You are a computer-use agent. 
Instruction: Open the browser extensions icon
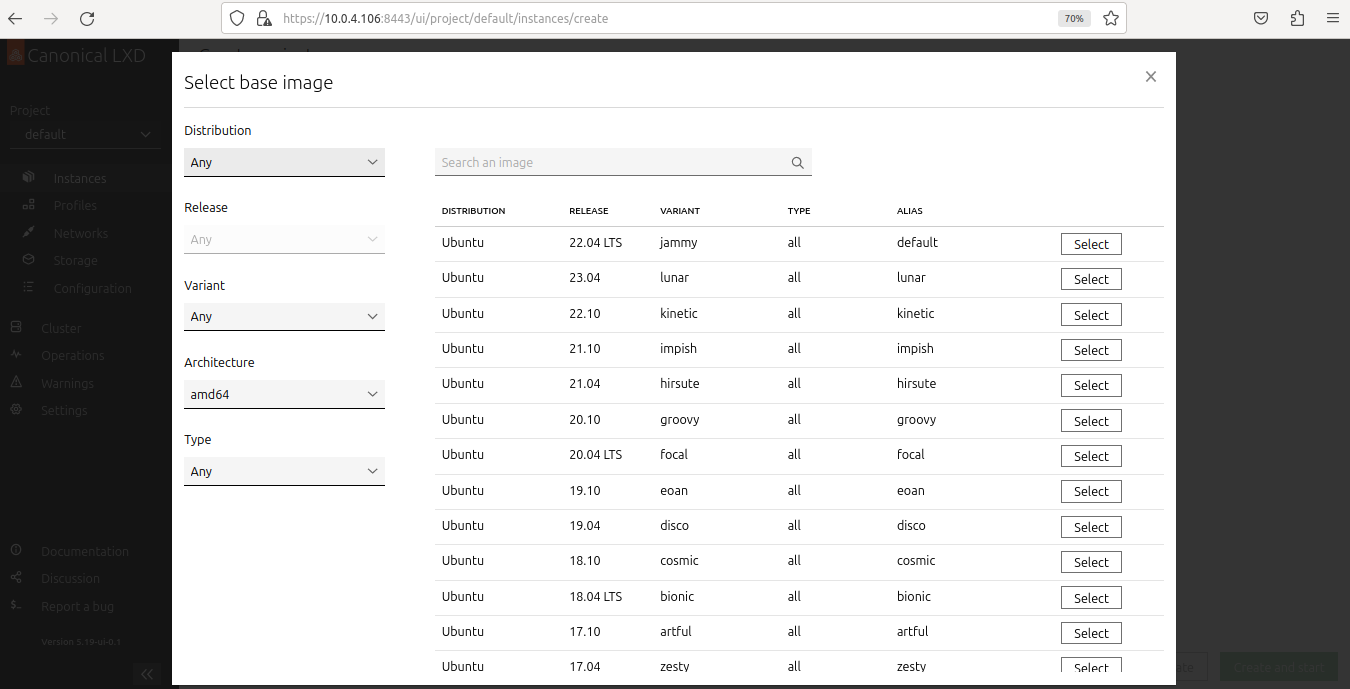pos(1297,18)
